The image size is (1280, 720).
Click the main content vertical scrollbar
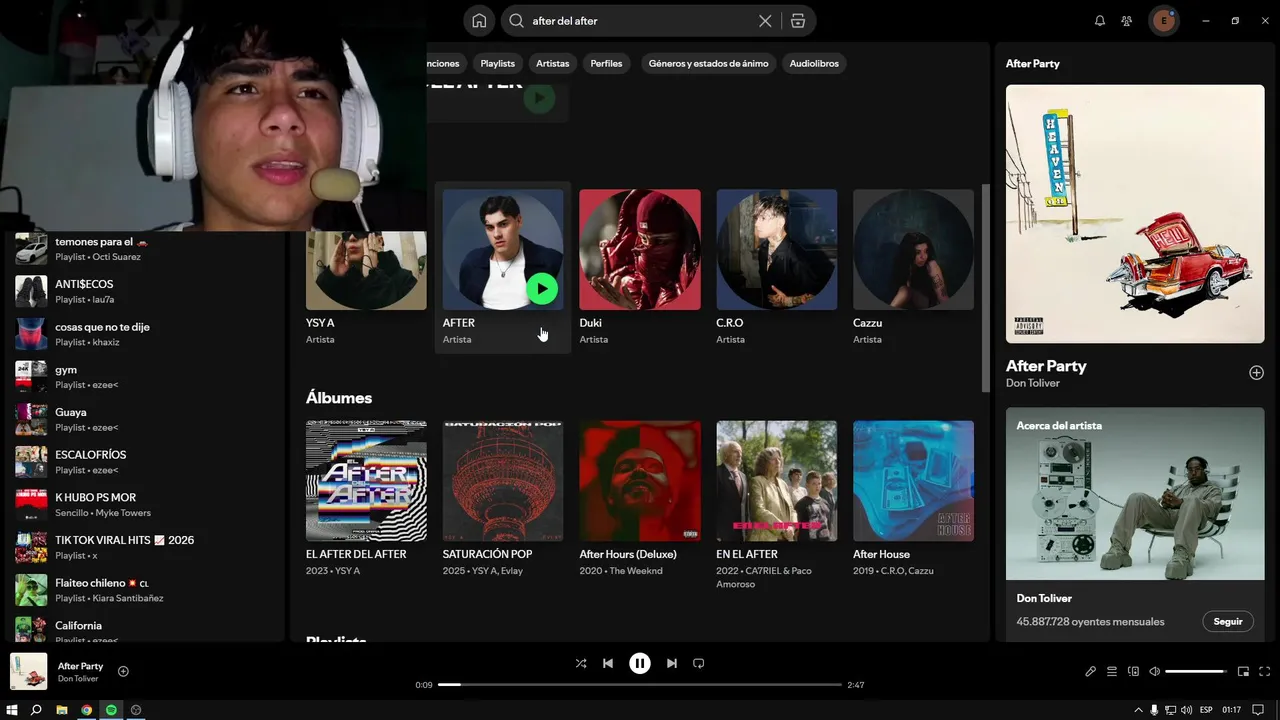(986, 288)
